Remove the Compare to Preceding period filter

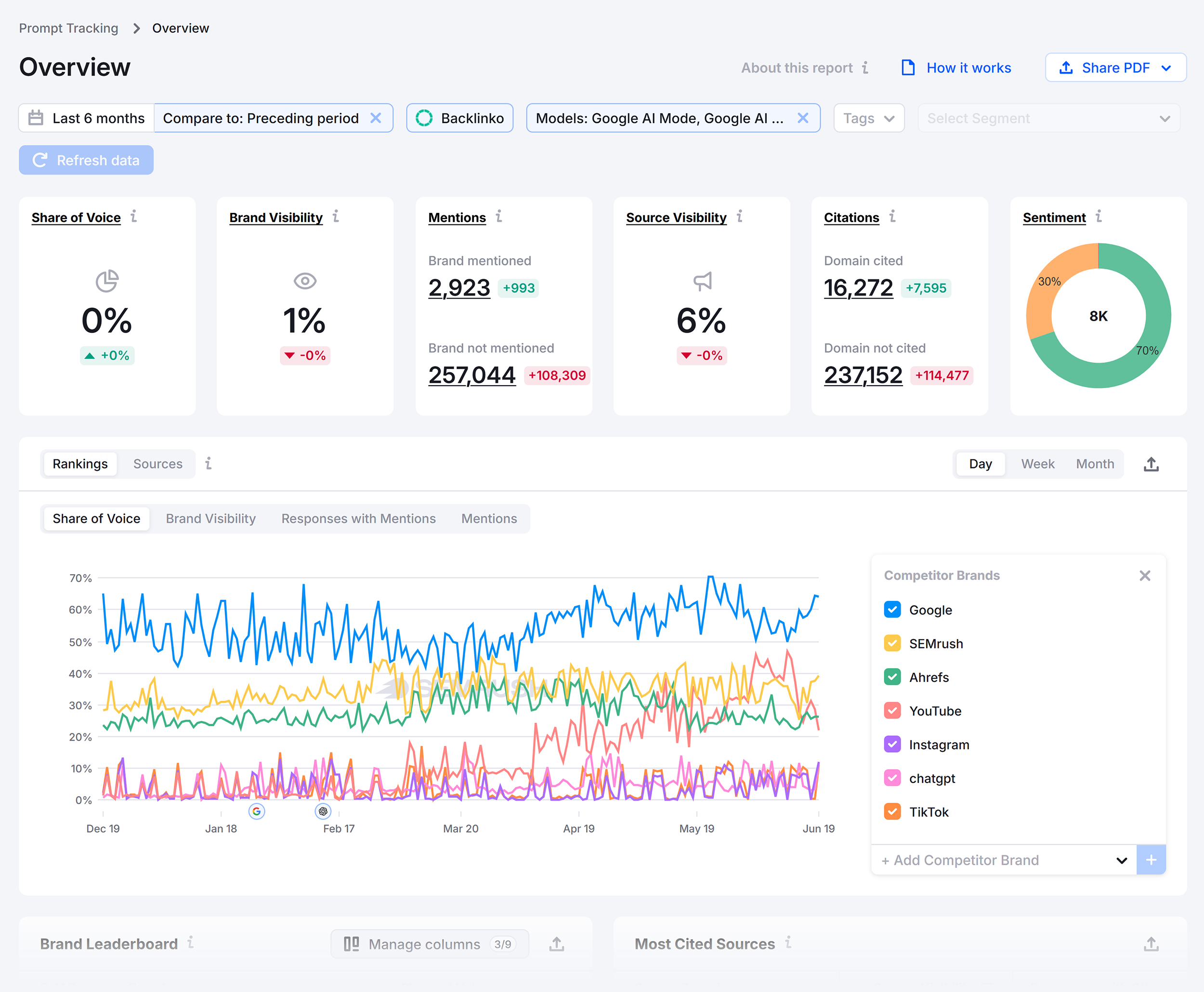click(376, 117)
